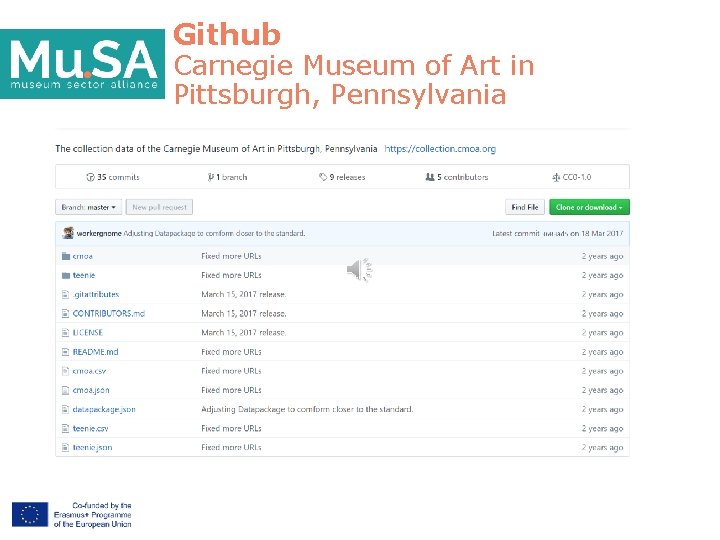Click the commit message in the datapackage.json row

coord(307,409)
